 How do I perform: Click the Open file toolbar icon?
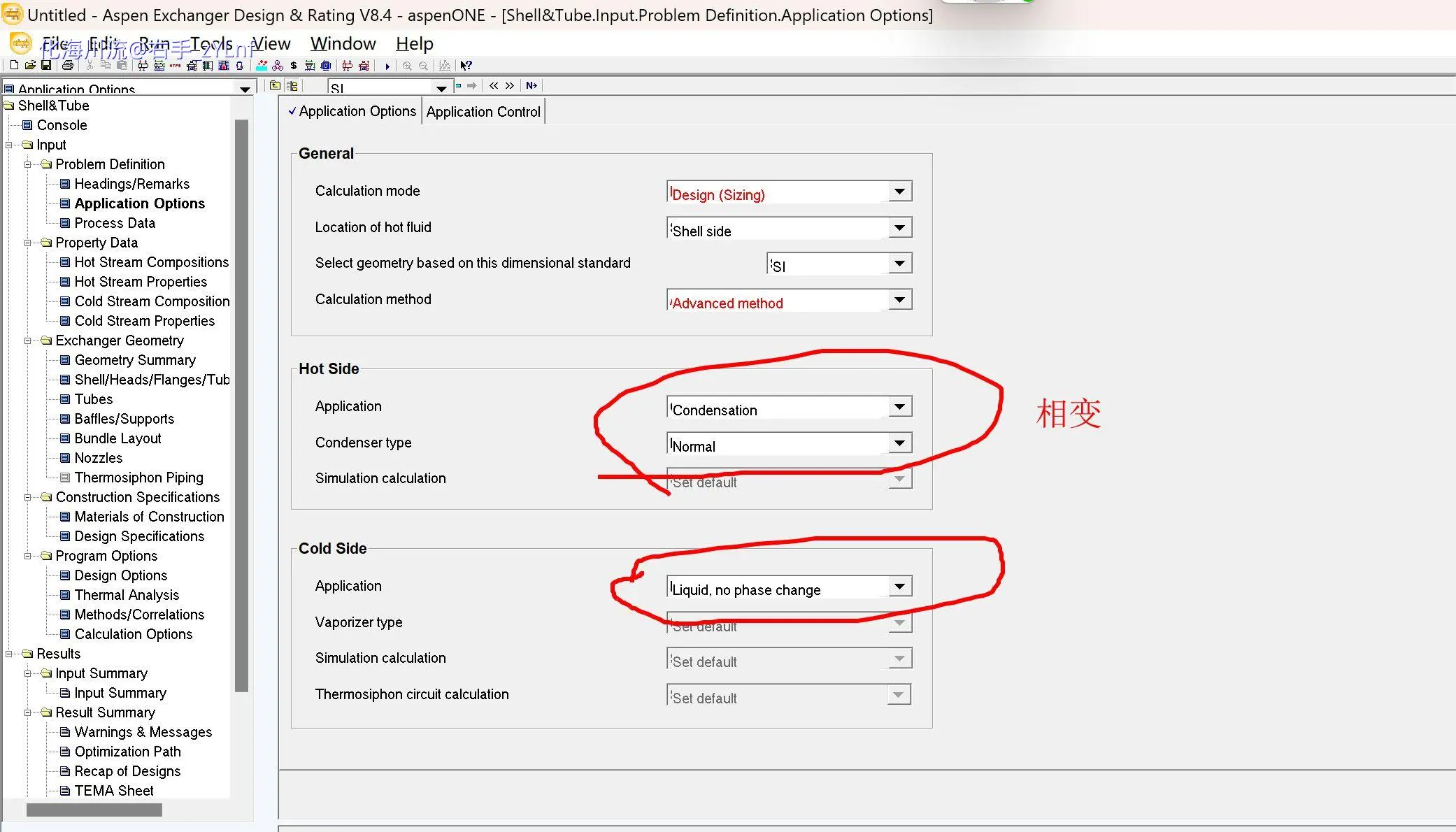[30, 66]
